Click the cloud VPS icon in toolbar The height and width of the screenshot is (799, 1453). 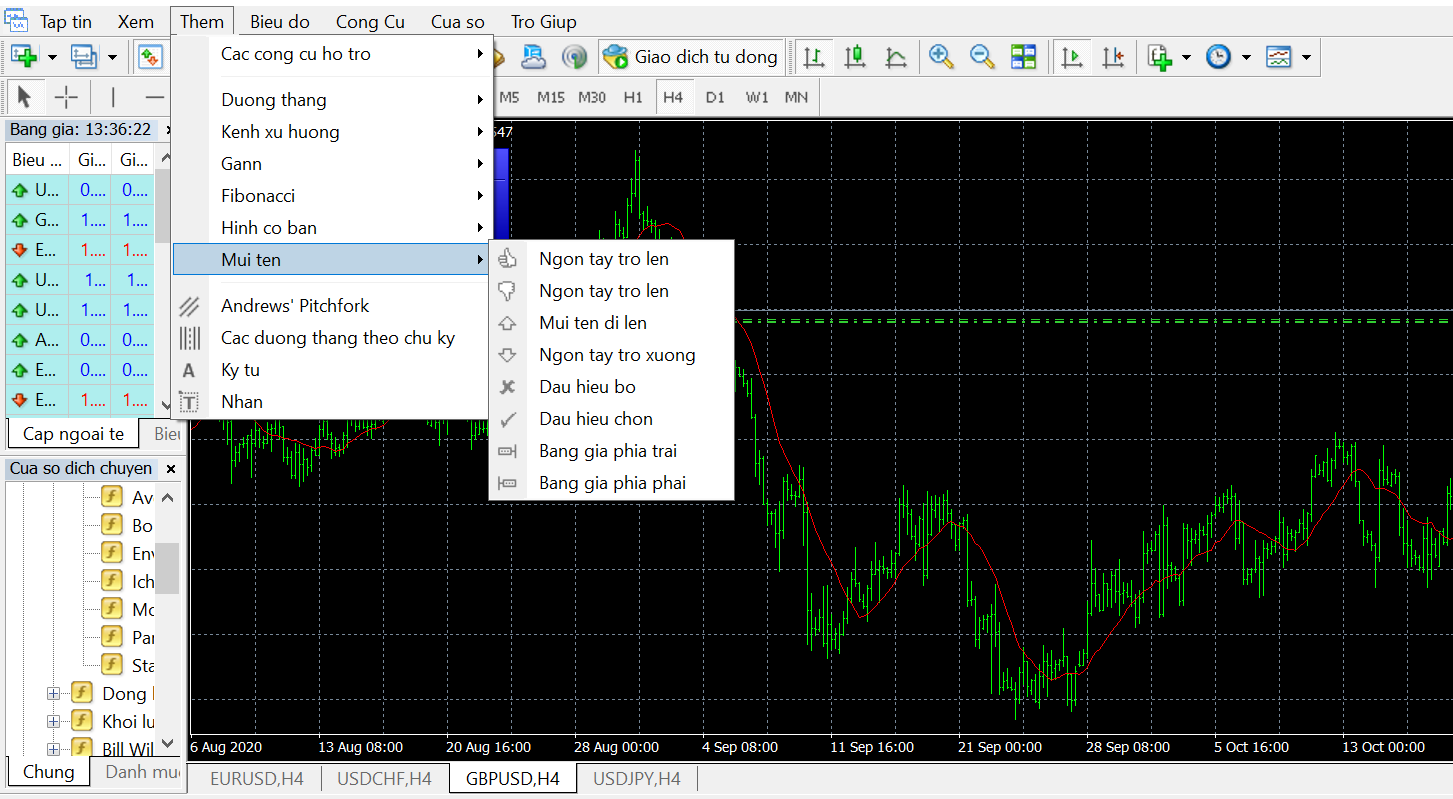(534, 57)
